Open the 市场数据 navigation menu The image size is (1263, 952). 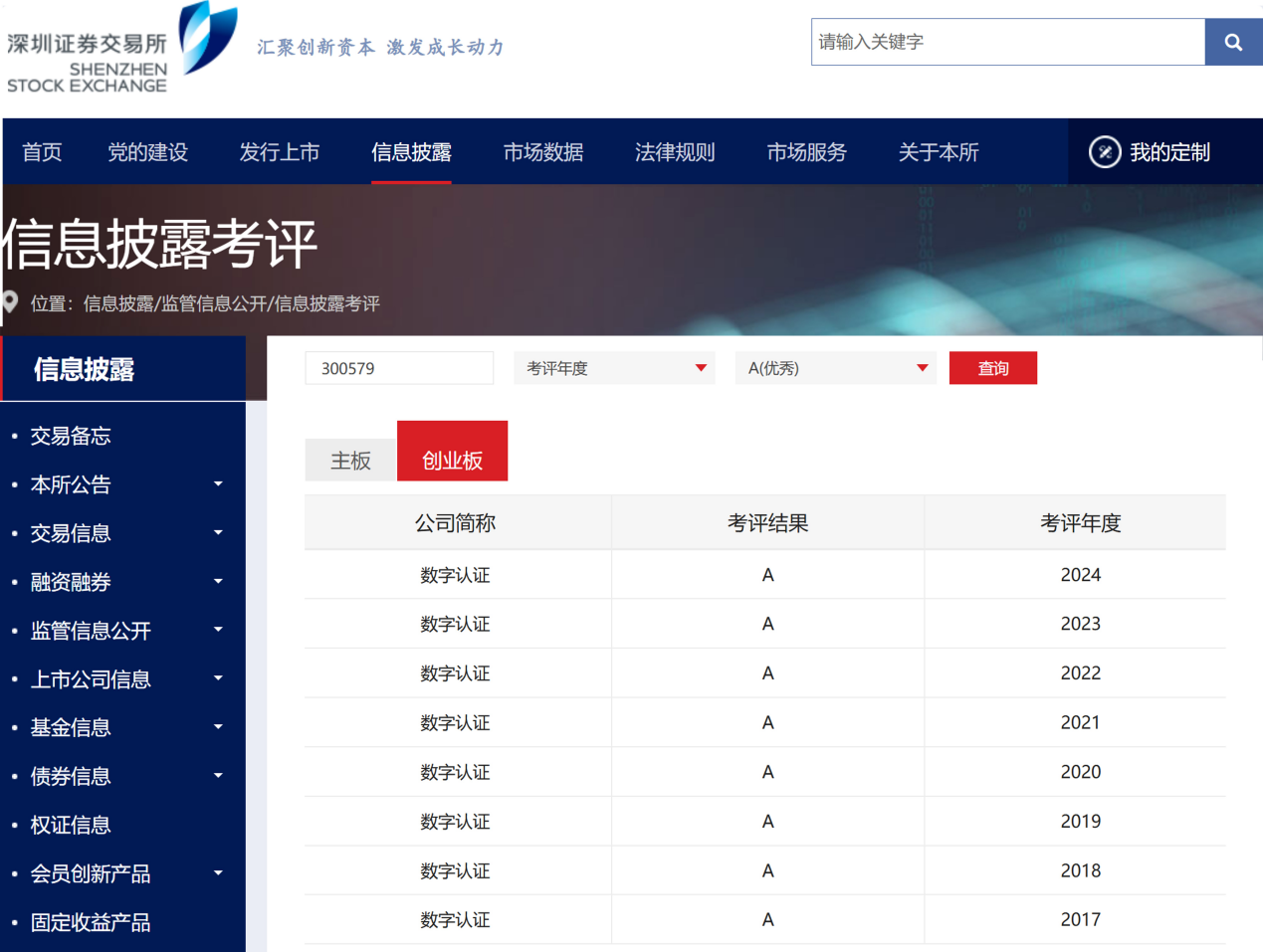point(542,152)
